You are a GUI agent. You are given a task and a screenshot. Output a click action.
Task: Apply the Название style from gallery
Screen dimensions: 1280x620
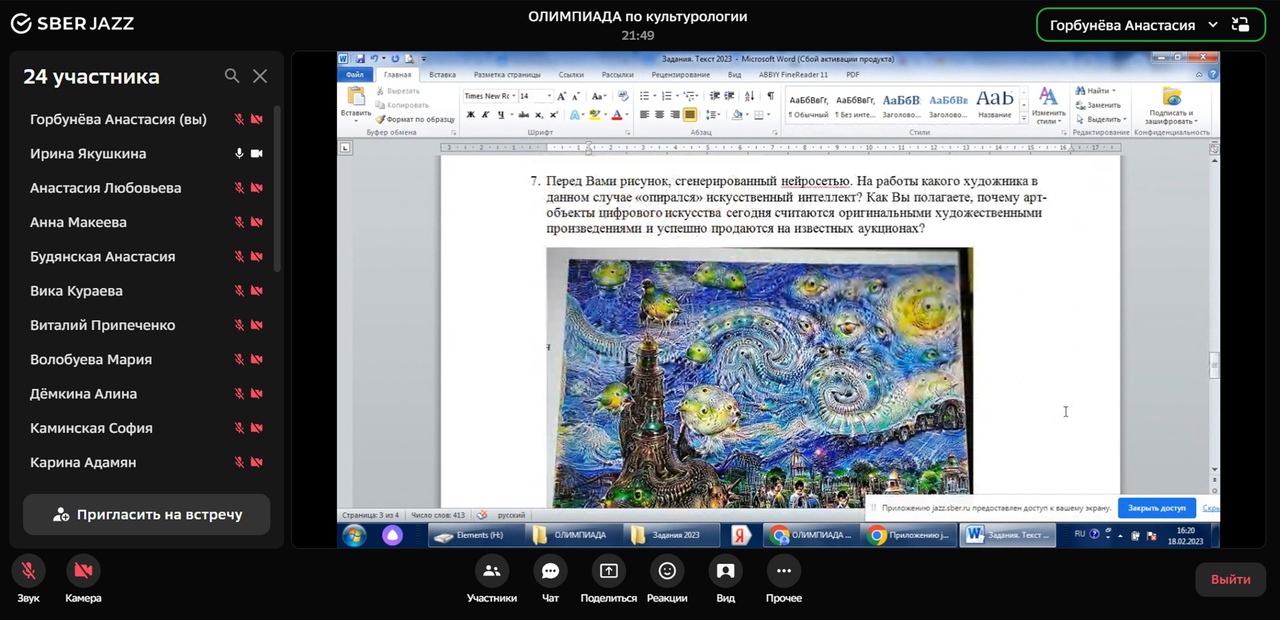coord(994,105)
